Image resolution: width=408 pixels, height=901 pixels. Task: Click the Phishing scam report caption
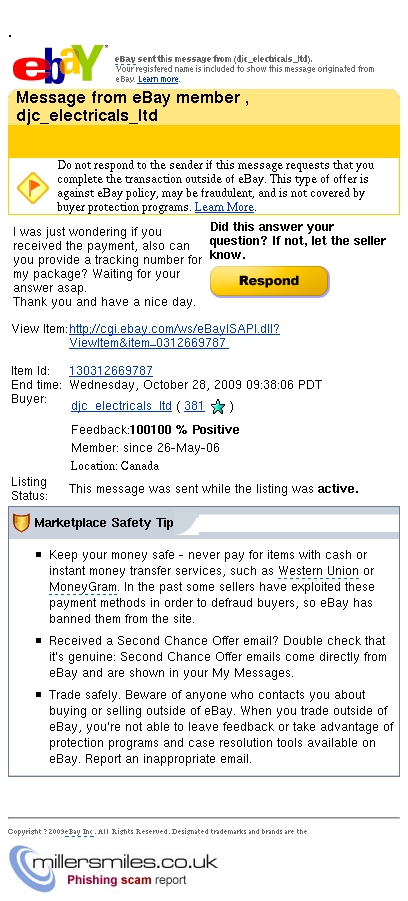coord(126,880)
